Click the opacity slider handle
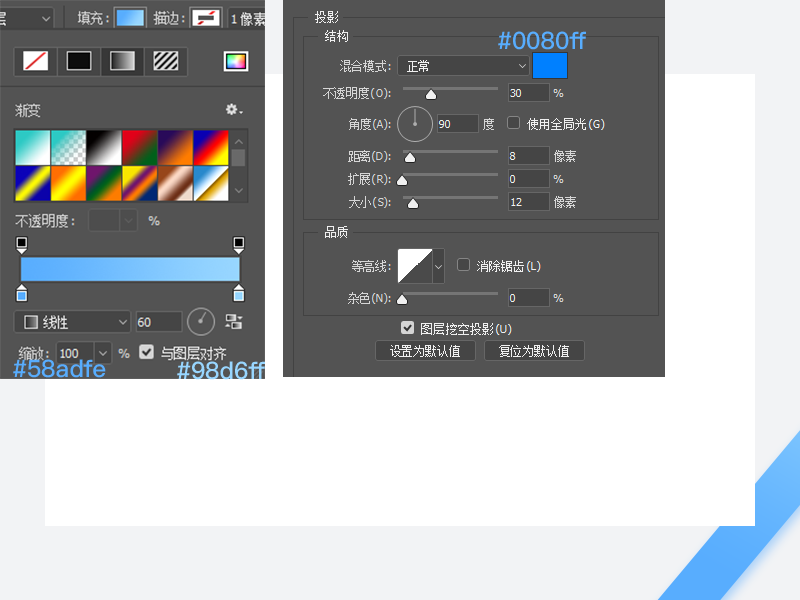The image size is (800, 600). point(431,94)
